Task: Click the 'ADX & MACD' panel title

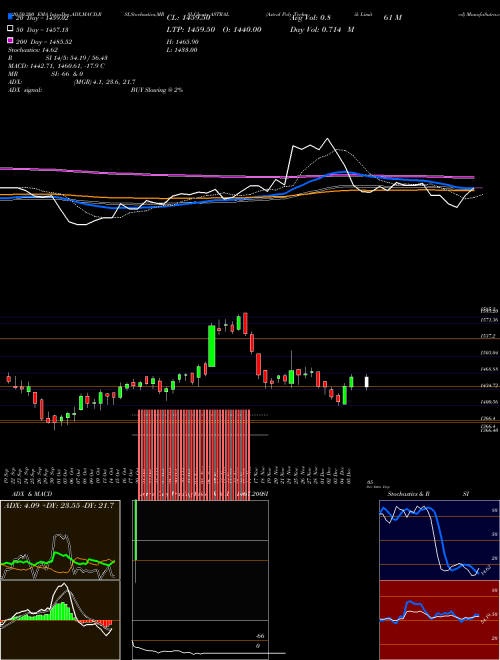Action: pos(32,494)
